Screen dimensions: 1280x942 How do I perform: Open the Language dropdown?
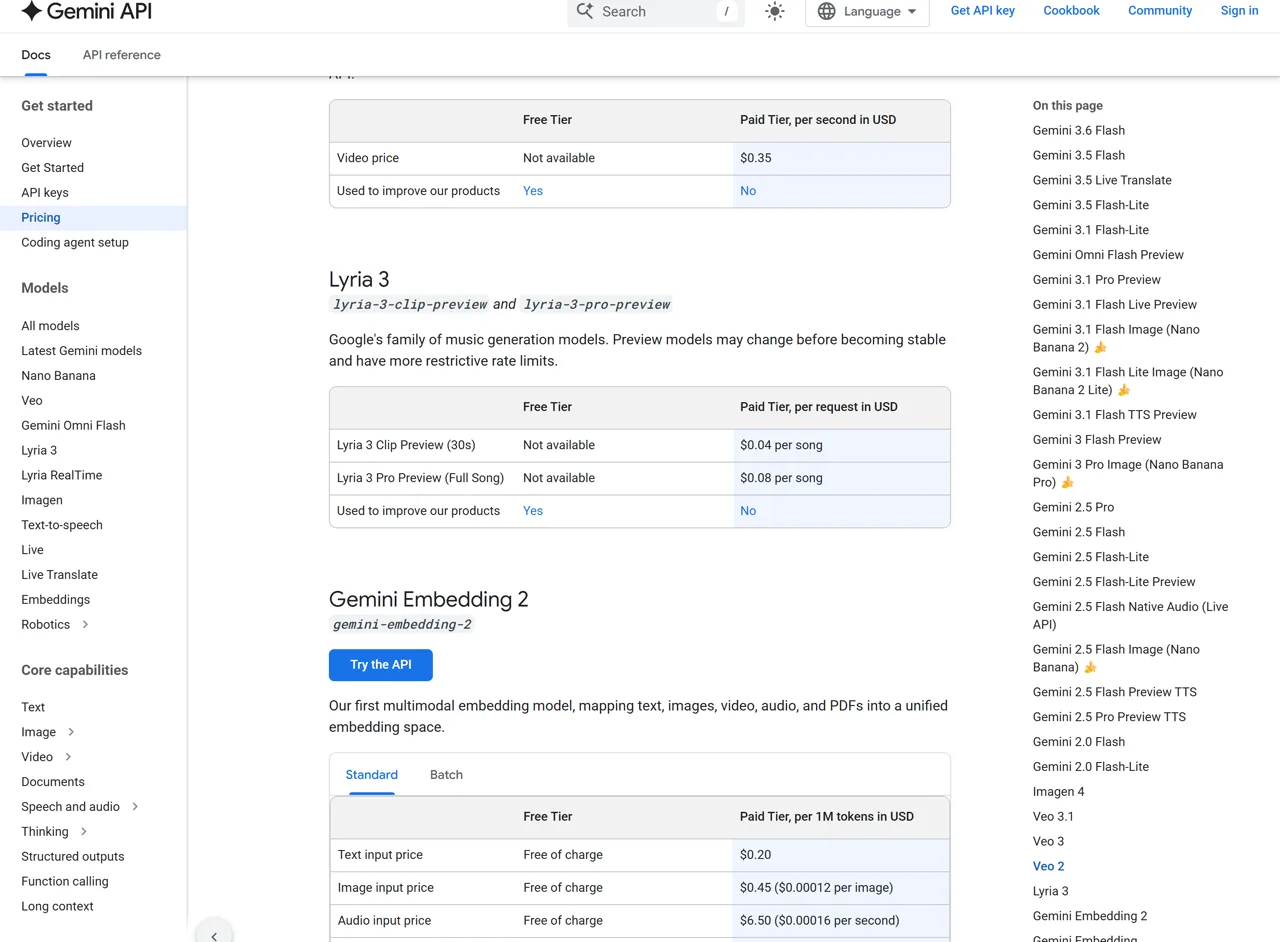867,11
